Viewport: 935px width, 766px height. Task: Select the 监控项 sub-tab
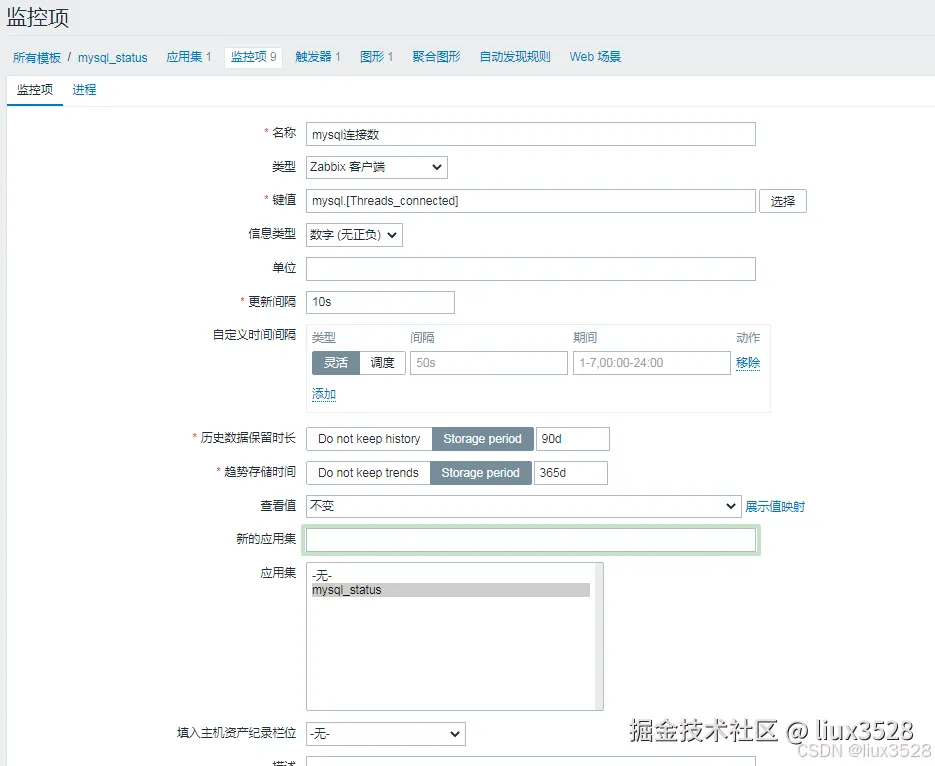point(35,90)
